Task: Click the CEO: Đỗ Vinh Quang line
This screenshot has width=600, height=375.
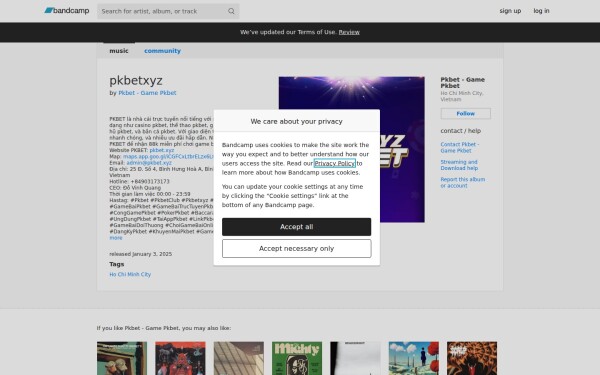Action: [135, 188]
